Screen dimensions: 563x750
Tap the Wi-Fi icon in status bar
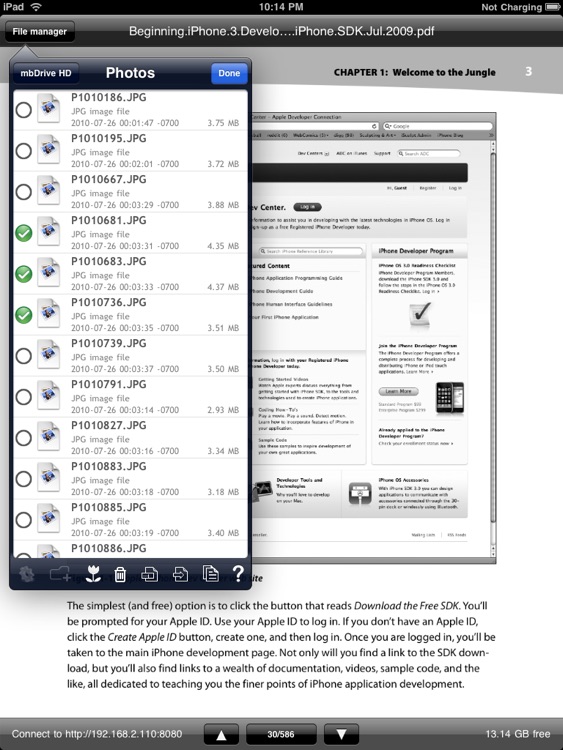coord(35,7)
